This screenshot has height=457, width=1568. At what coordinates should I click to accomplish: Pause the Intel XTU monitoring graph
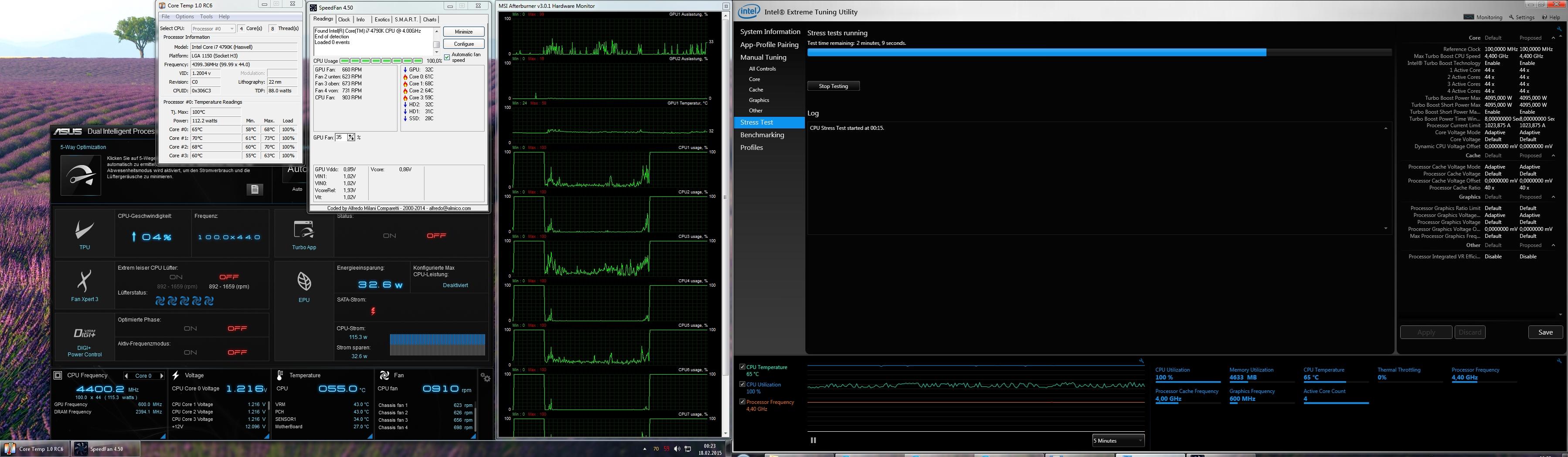[x=813, y=440]
